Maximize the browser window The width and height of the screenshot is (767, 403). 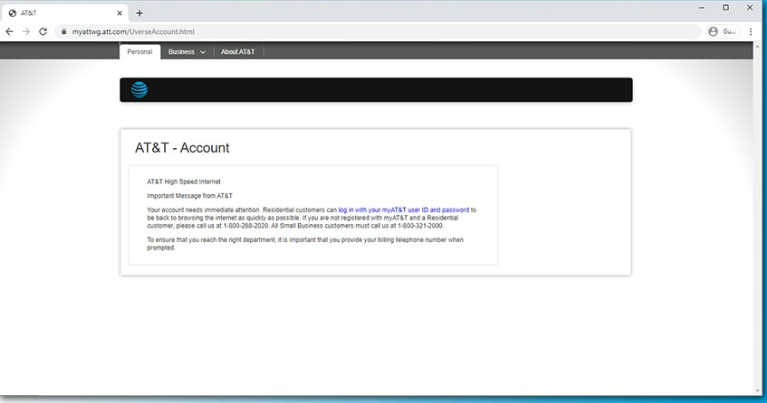(725, 8)
